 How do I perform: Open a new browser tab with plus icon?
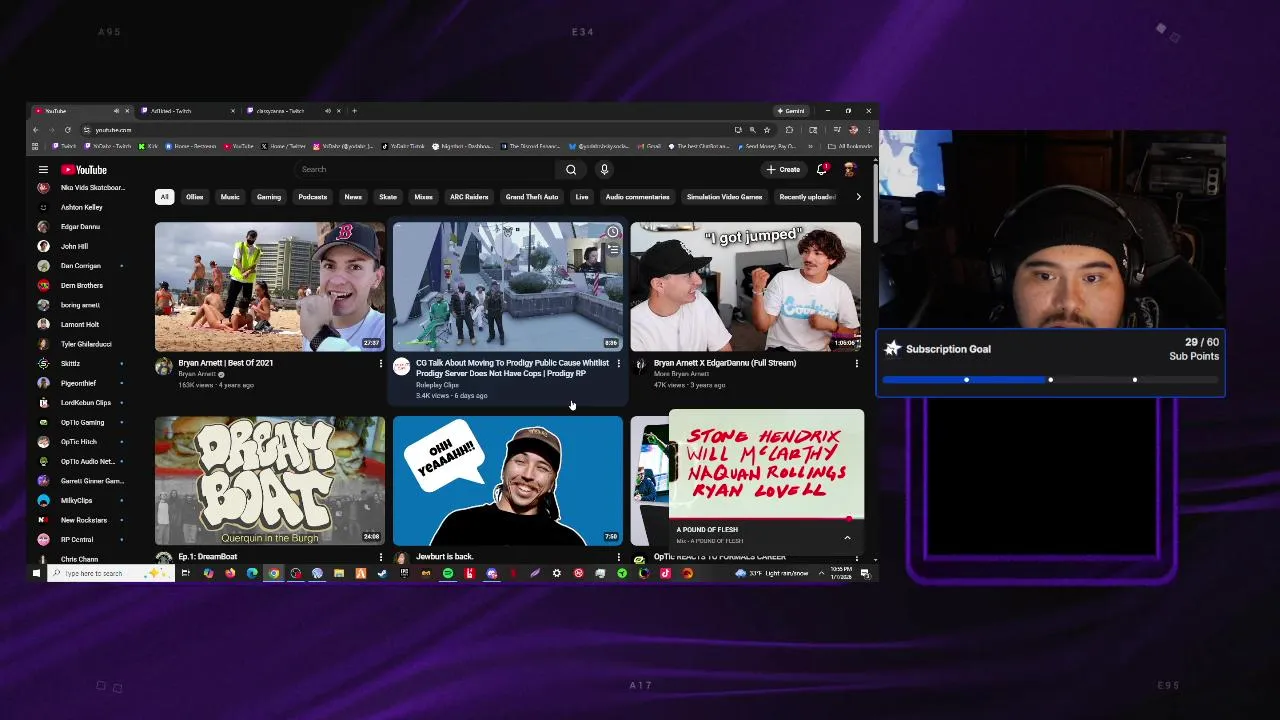[354, 111]
